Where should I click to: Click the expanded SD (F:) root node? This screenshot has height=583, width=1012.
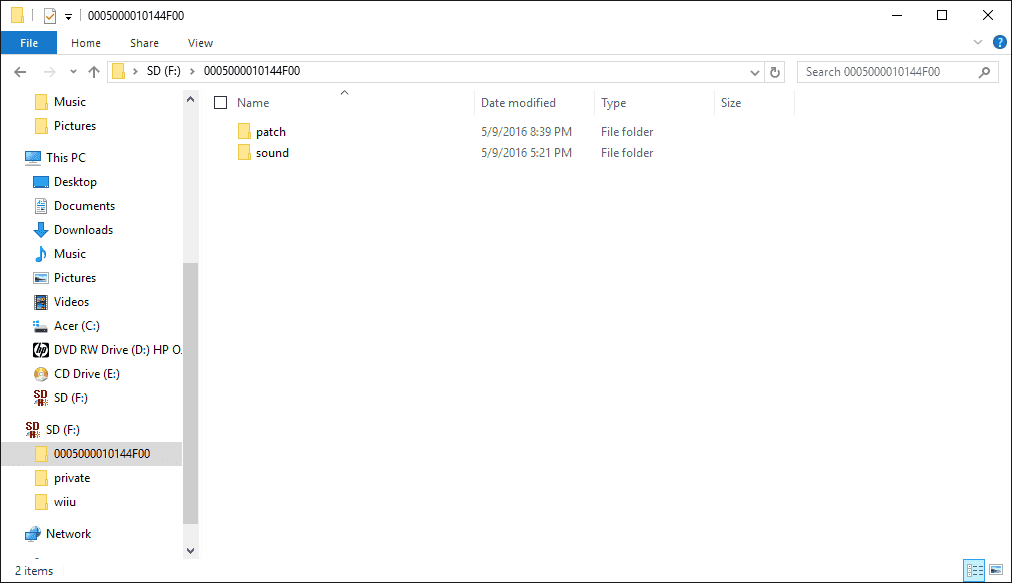63,430
